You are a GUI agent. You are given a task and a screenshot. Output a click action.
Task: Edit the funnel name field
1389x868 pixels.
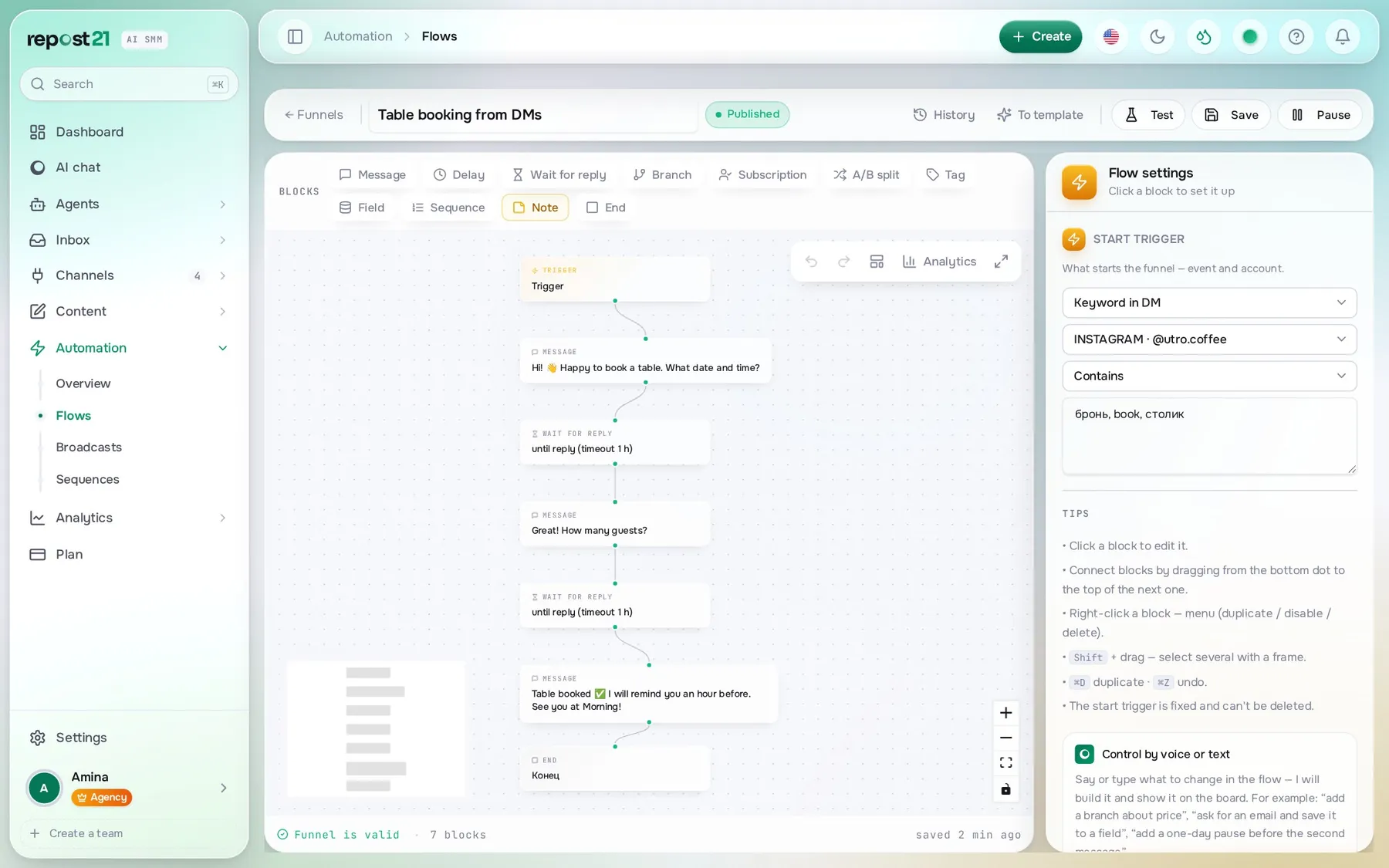pos(532,115)
